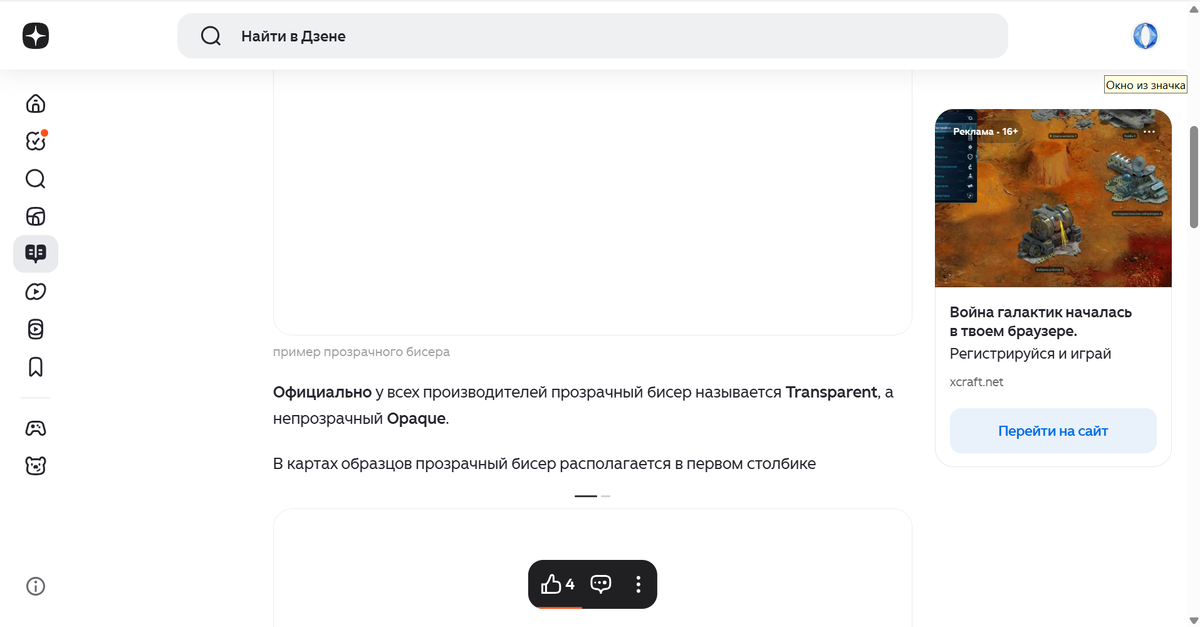Open the home feed via sidebar icon
The image size is (1200, 627).
[35, 103]
